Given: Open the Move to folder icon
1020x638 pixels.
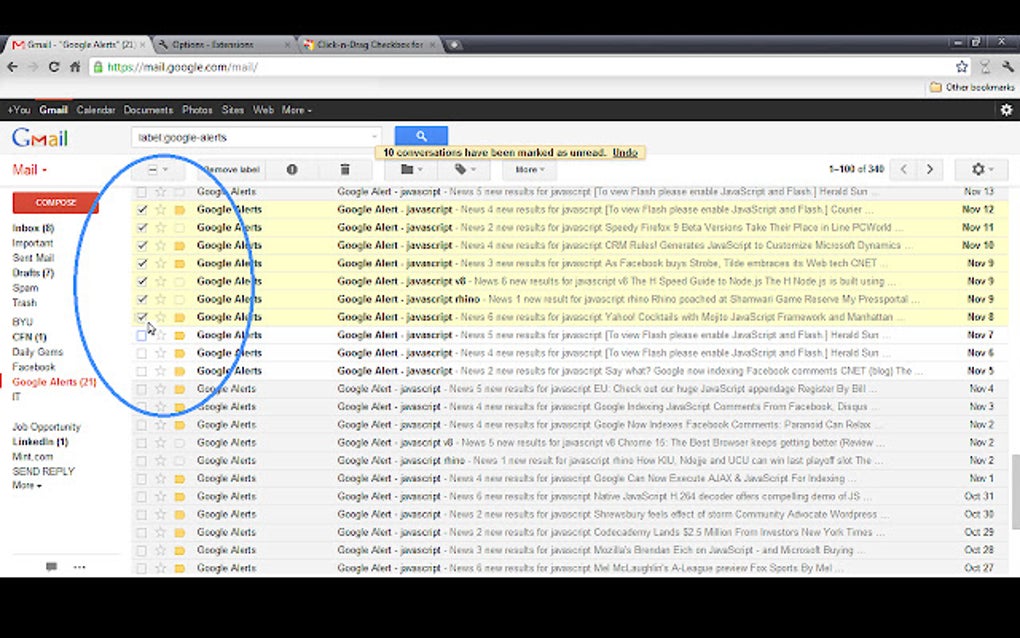Looking at the screenshot, I should [408, 169].
